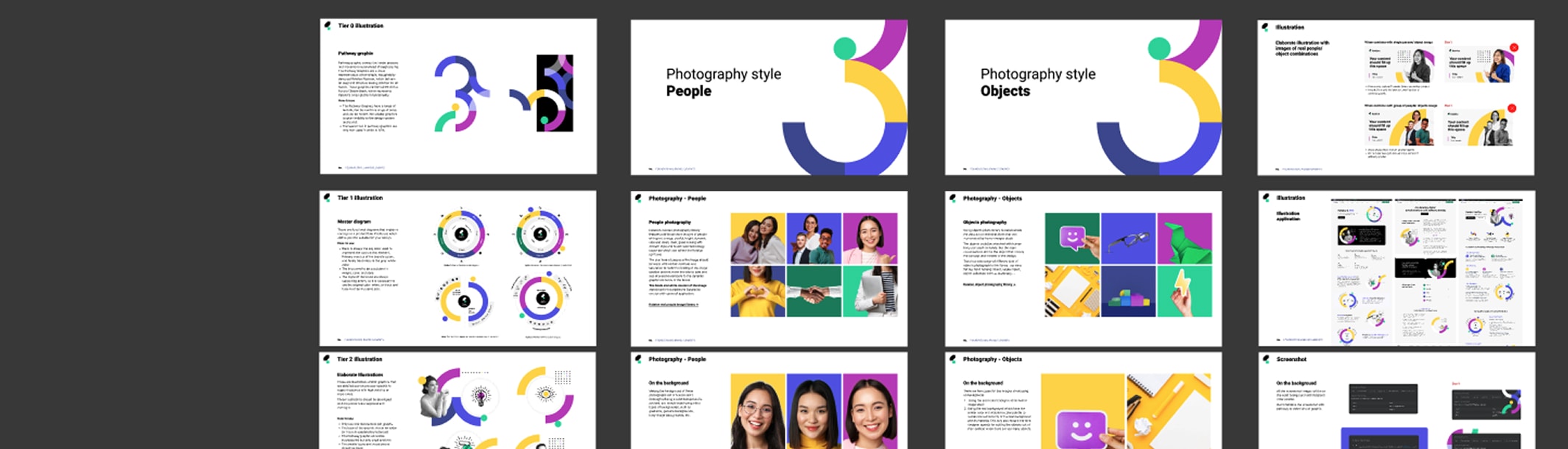
Task: Select the large woman portrait on a blue background
Action: pyautogui.click(x=814, y=411)
